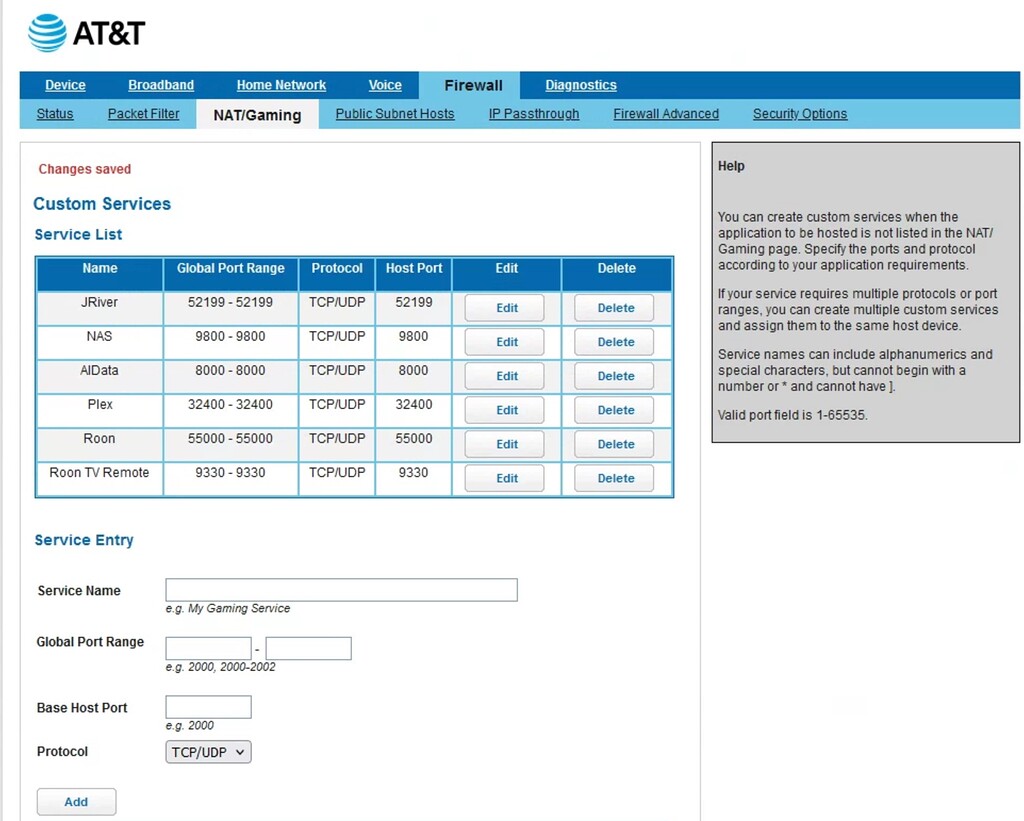Select the Voice tab

point(385,85)
